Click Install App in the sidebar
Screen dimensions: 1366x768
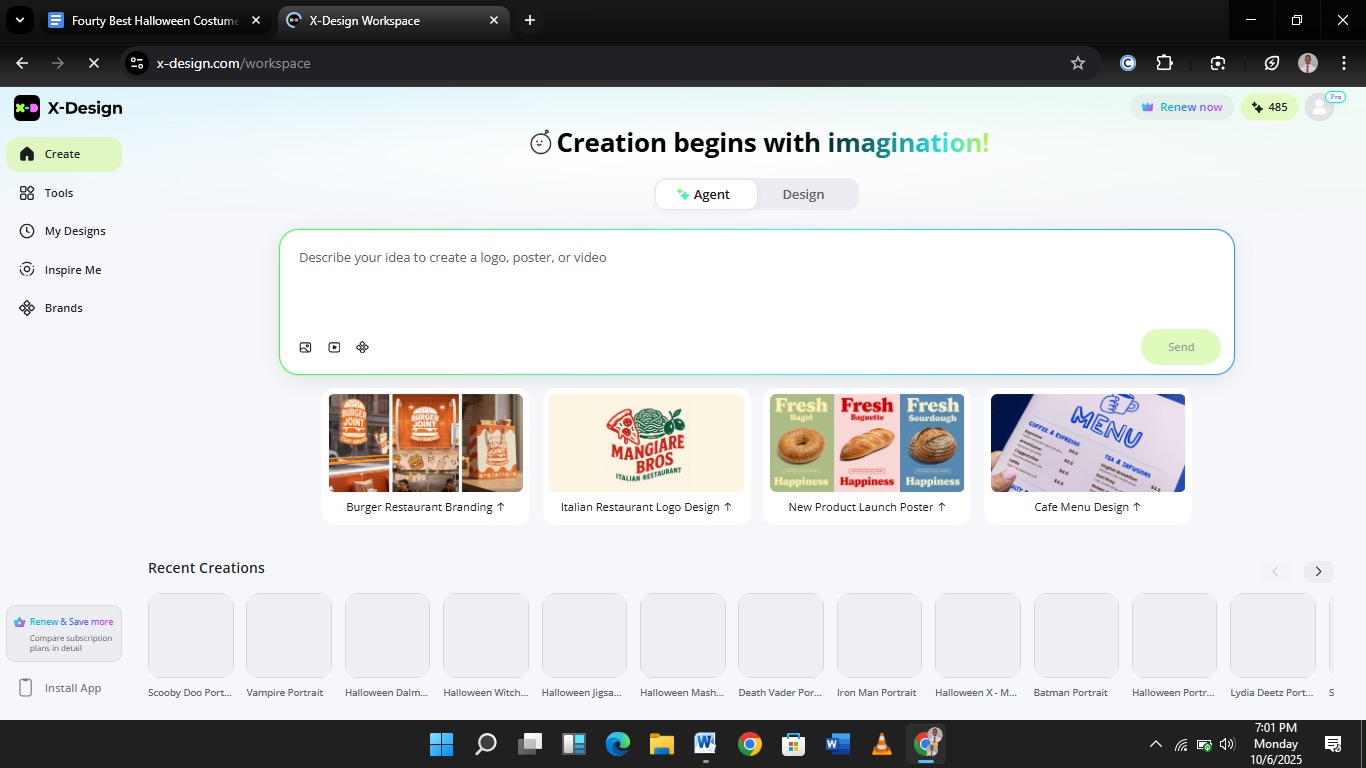click(x=72, y=688)
